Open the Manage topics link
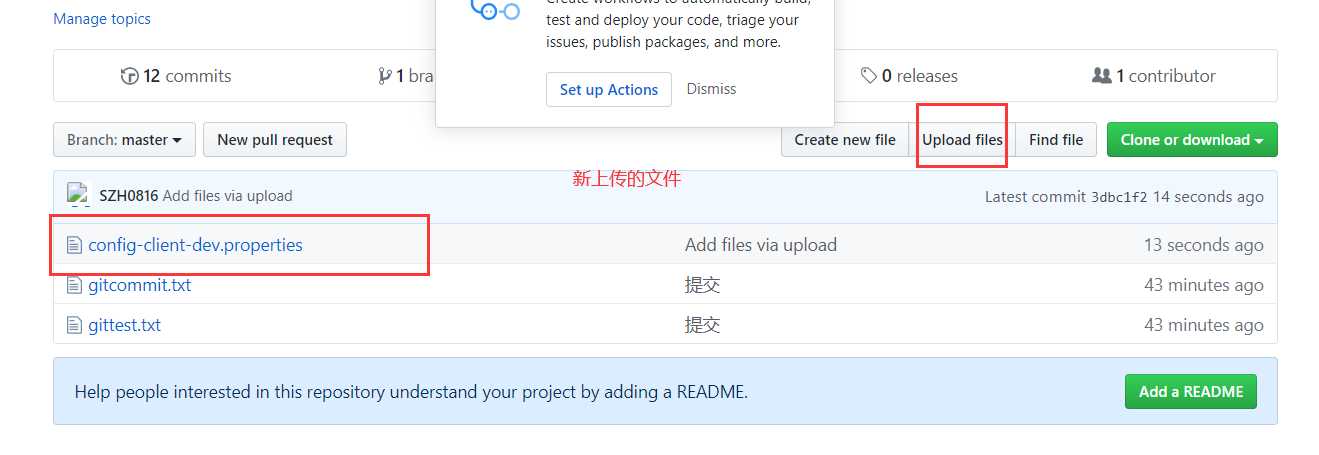Viewport: 1319px width, 455px height. click(x=102, y=19)
